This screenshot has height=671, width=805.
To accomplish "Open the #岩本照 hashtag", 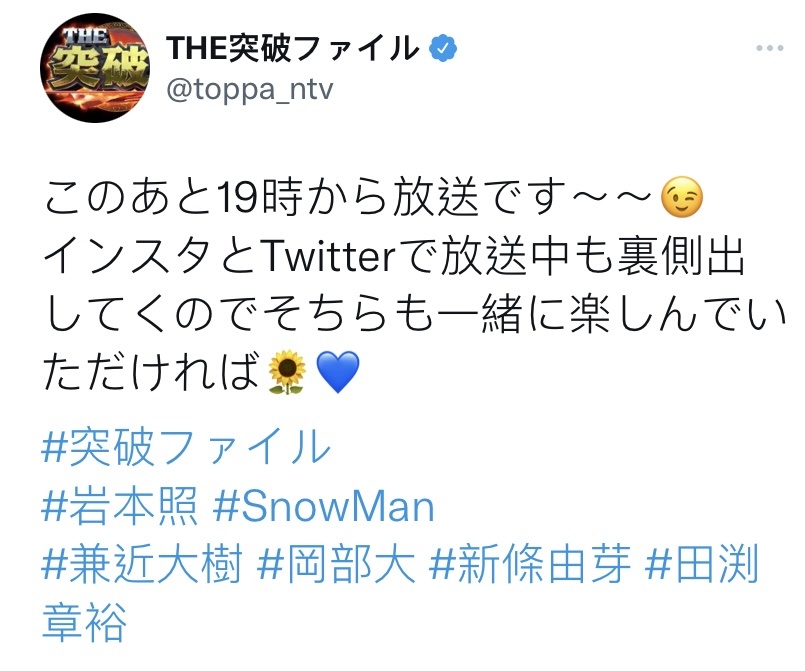I will 119,506.
